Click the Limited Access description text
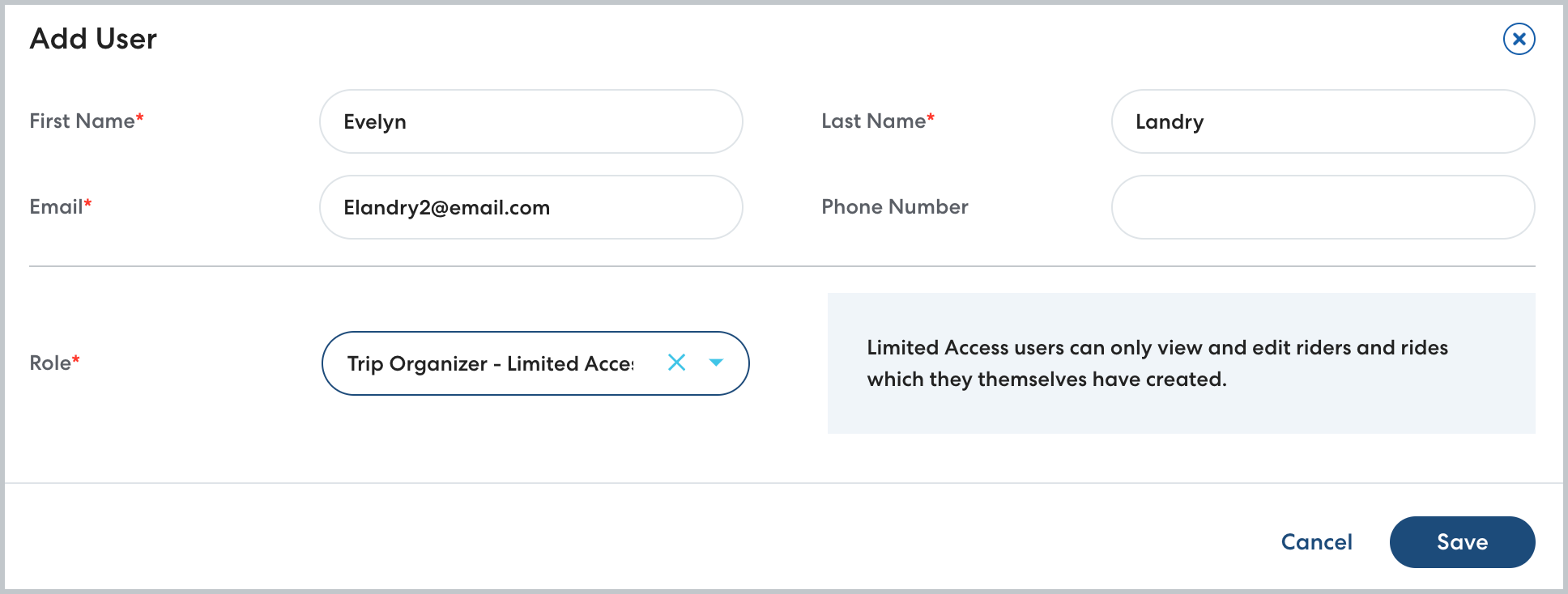This screenshot has height=594, width=1568. 1157,363
